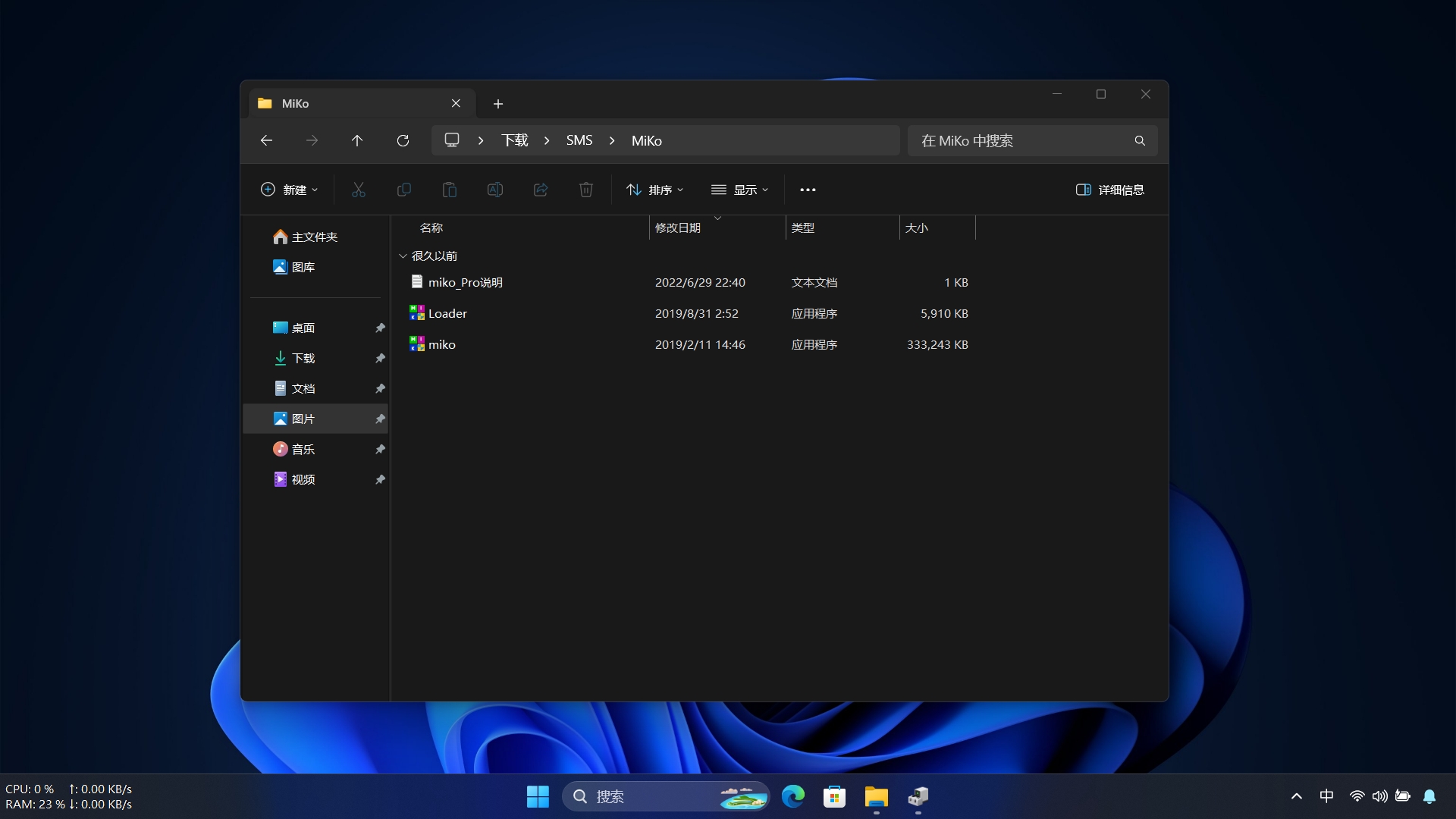Open the 显示 view options dropdown
The width and height of the screenshot is (1456, 819).
(739, 190)
